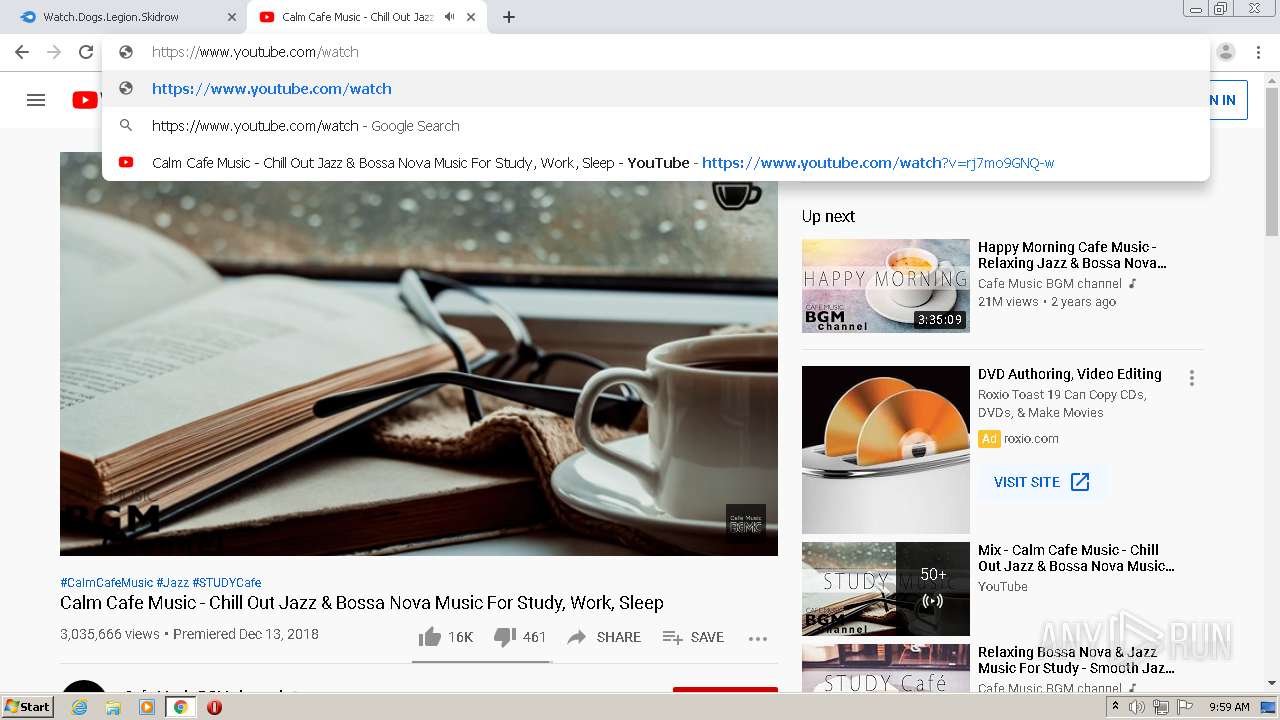This screenshot has width=1280, height=720.
Task: Open #CalmCafeMusic hashtag link
Action: [106, 583]
